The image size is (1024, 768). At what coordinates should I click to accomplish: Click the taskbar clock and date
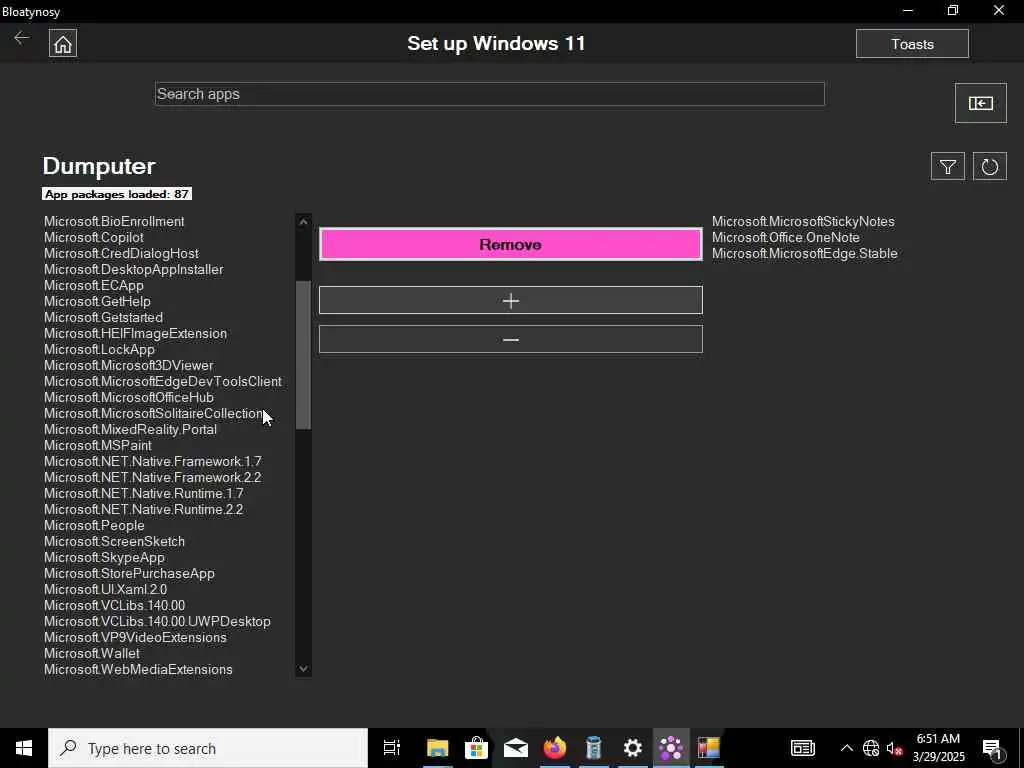coord(938,748)
